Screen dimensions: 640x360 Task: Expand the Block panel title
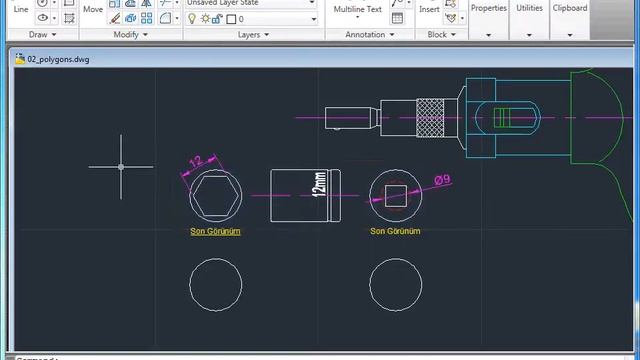[x=441, y=35]
